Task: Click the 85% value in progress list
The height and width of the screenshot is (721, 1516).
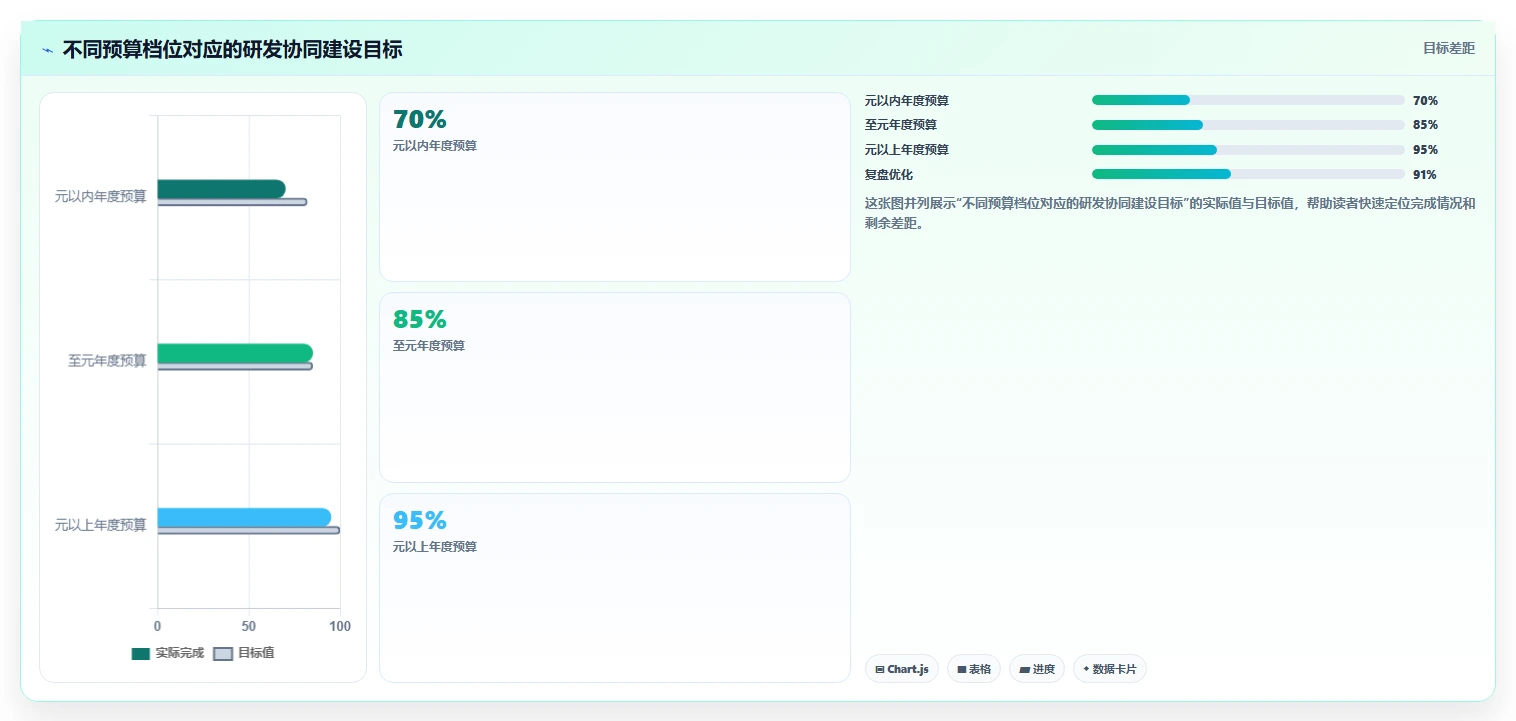Action: [x=1425, y=125]
